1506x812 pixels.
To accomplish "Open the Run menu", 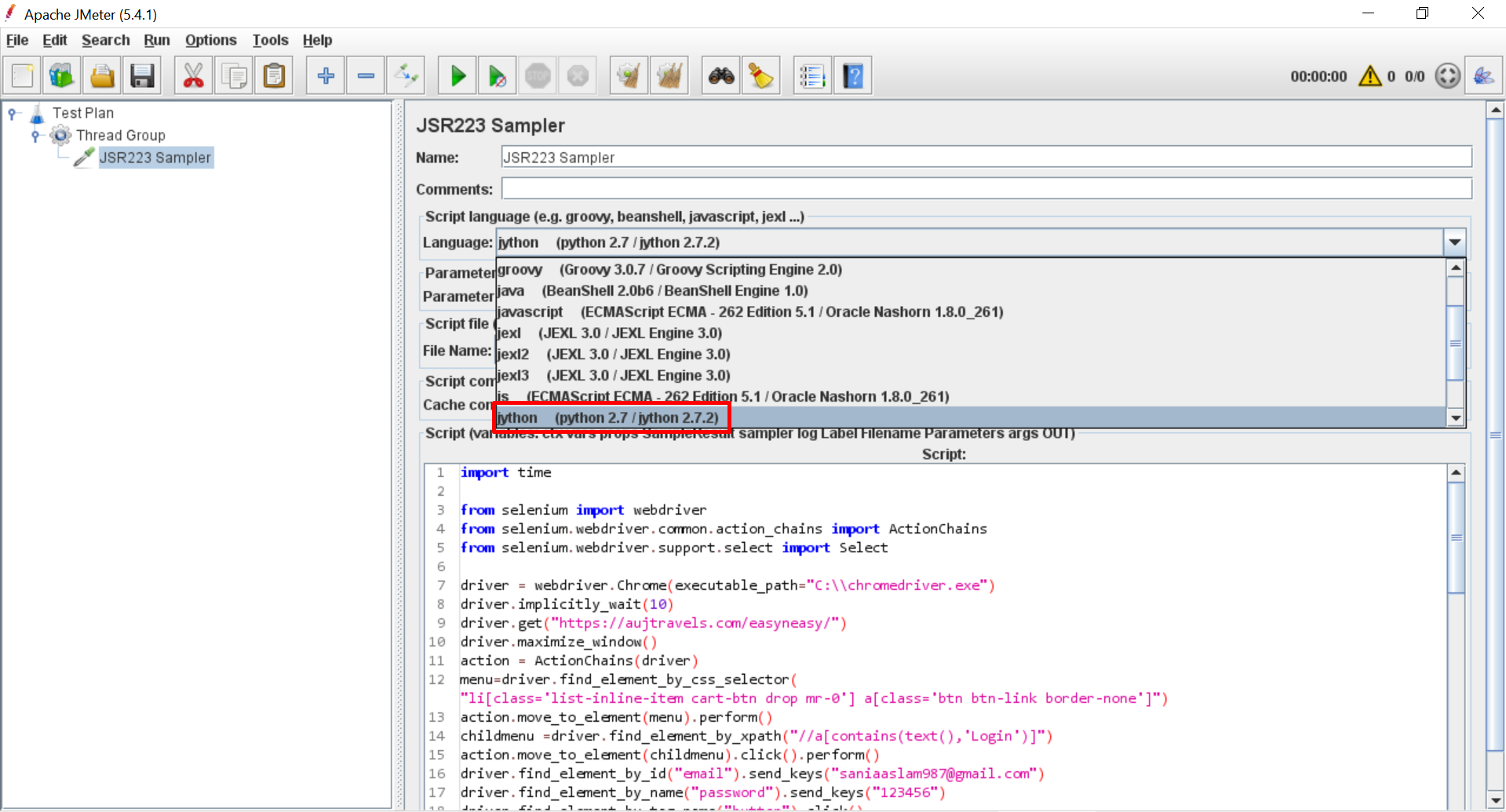I will (x=157, y=40).
